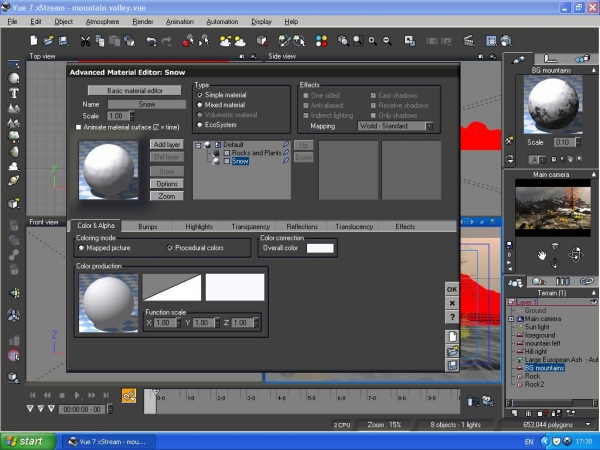Click the Undo arrow icon

(152, 41)
